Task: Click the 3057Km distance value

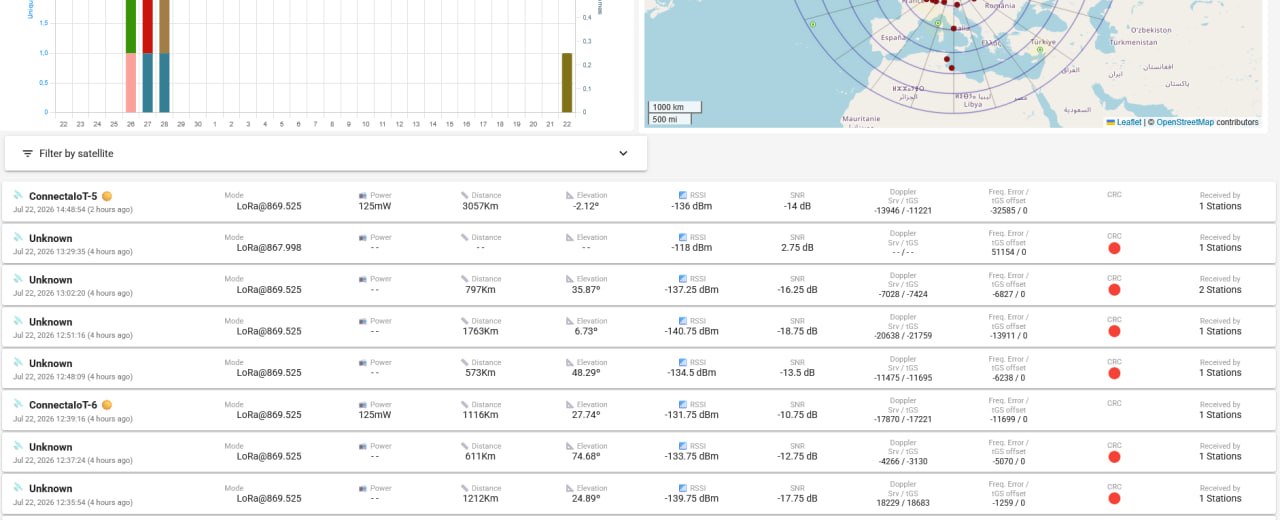Action: 480,206
